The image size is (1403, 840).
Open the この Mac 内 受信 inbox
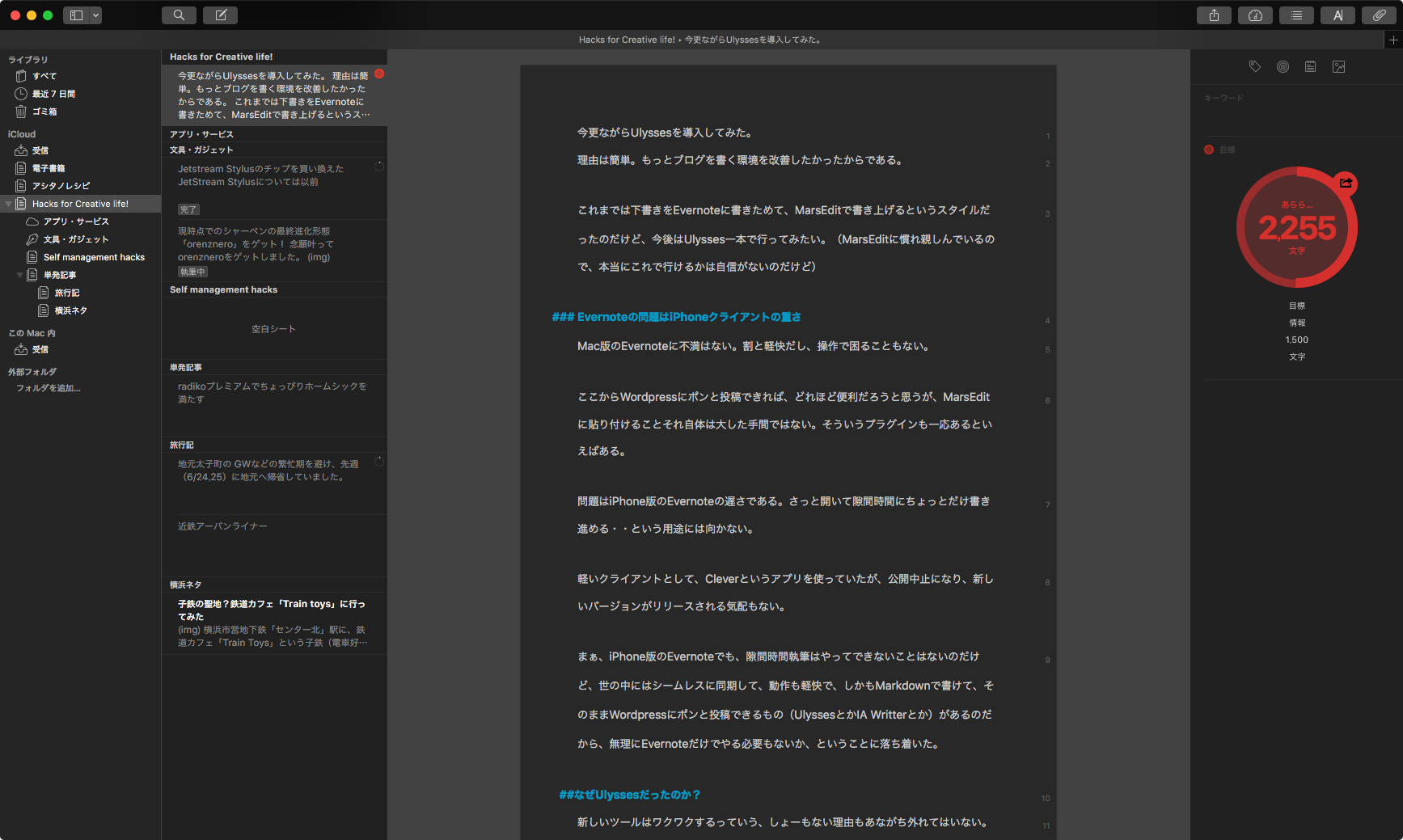40,349
